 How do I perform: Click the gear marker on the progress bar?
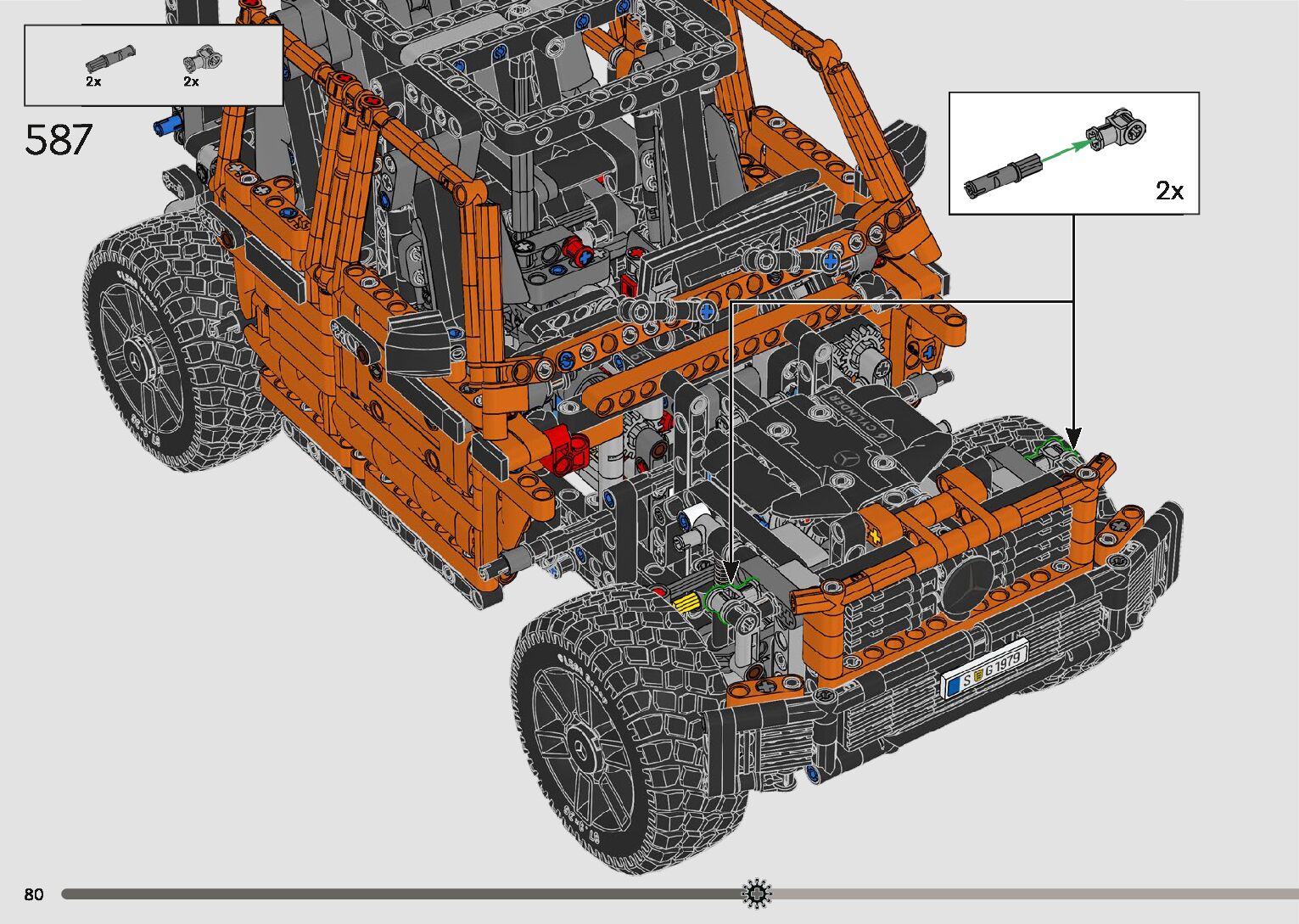[757, 893]
